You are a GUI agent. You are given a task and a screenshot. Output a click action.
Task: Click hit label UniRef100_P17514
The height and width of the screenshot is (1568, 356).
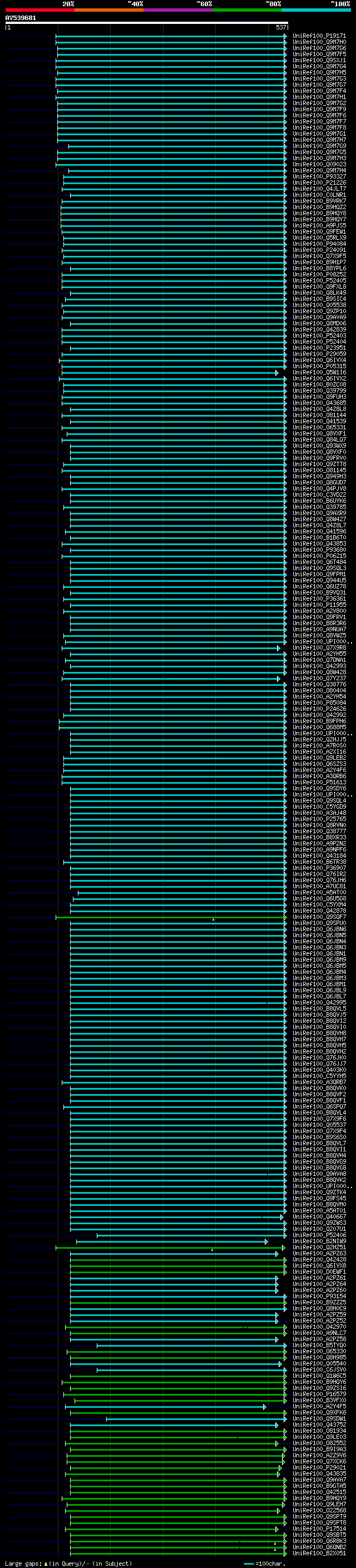pos(319,1529)
